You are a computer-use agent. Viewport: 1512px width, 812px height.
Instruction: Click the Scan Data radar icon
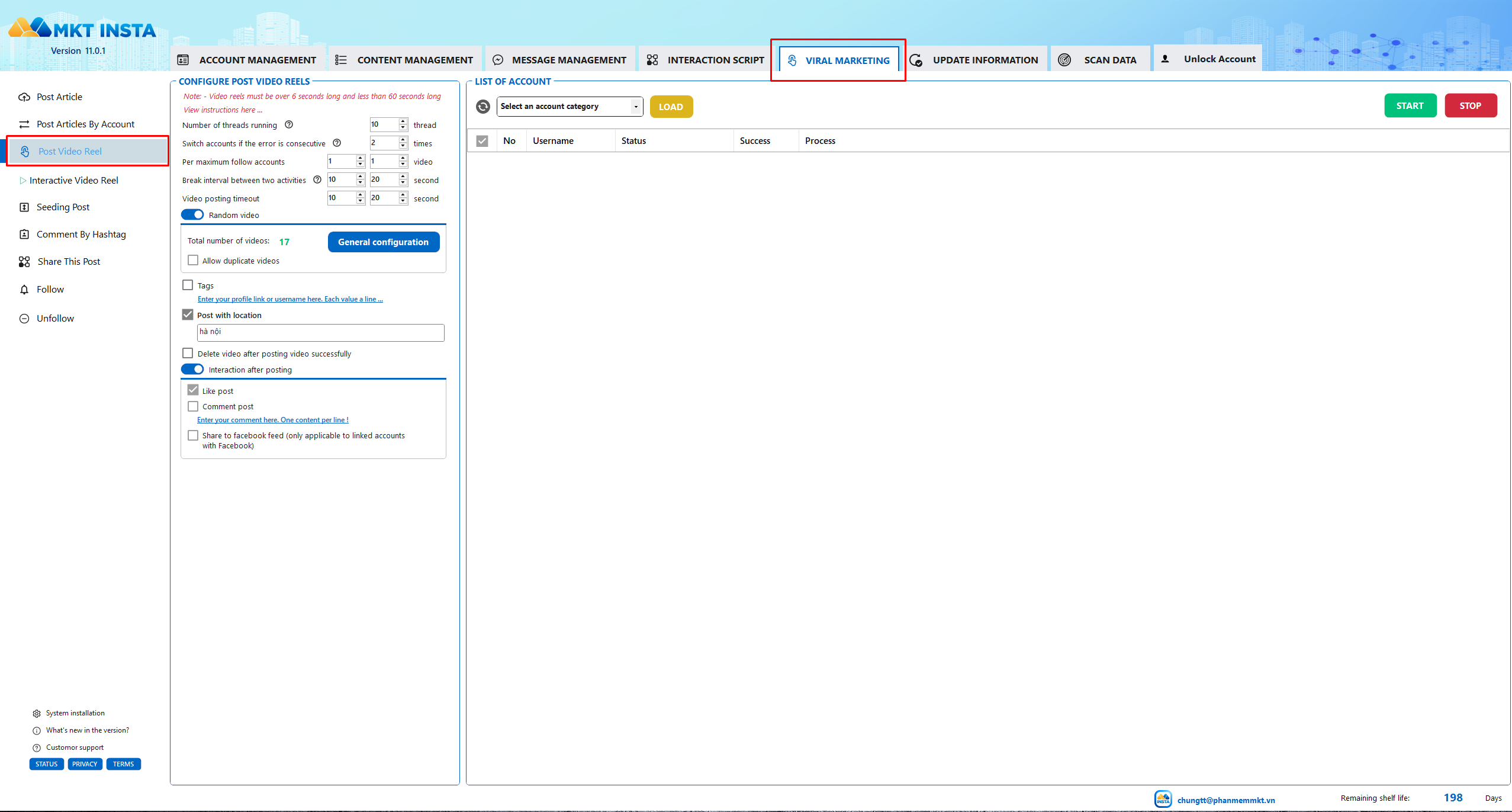(x=1064, y=60)
